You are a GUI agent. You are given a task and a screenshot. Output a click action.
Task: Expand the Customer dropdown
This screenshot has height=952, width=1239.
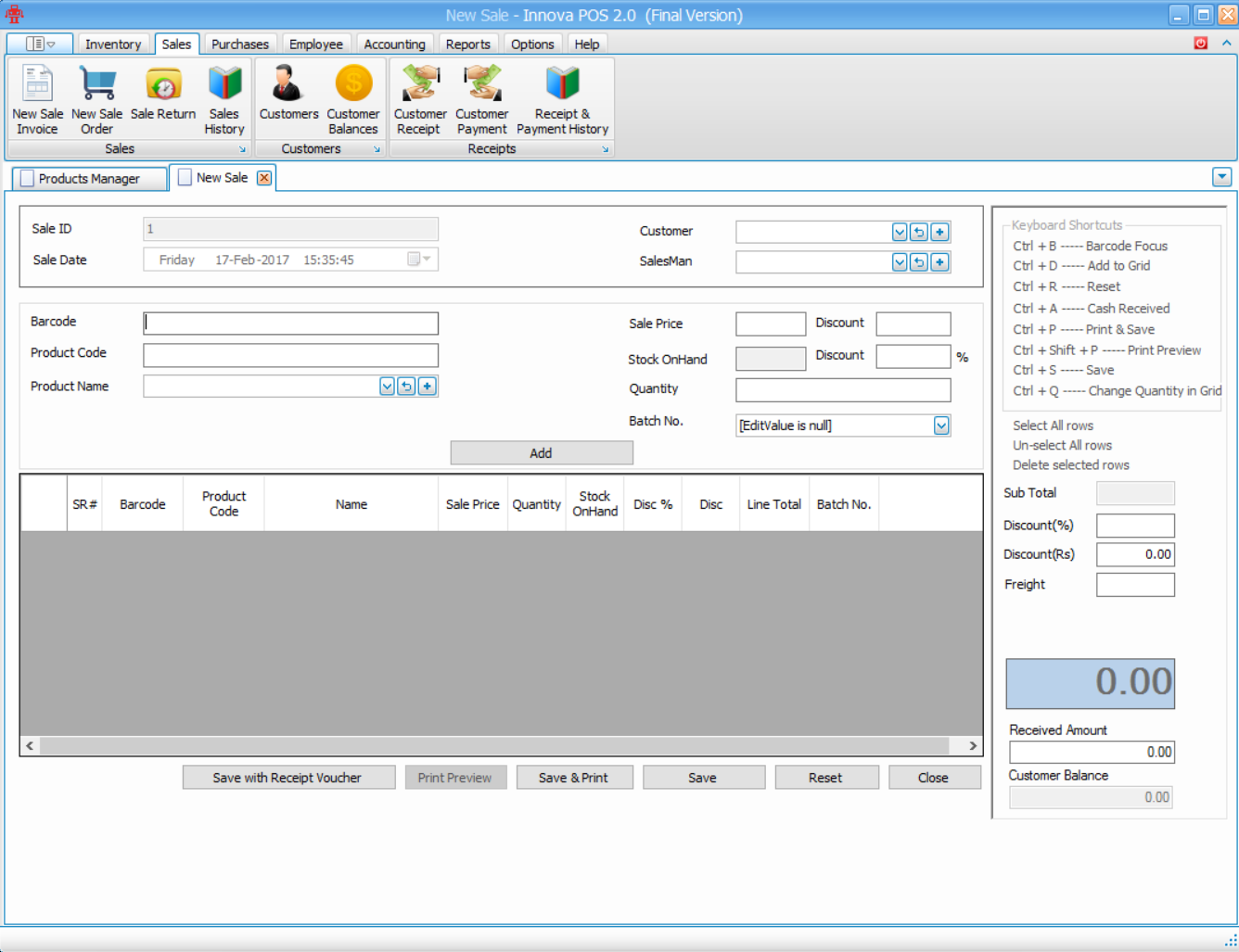click(x=900, y=232)
